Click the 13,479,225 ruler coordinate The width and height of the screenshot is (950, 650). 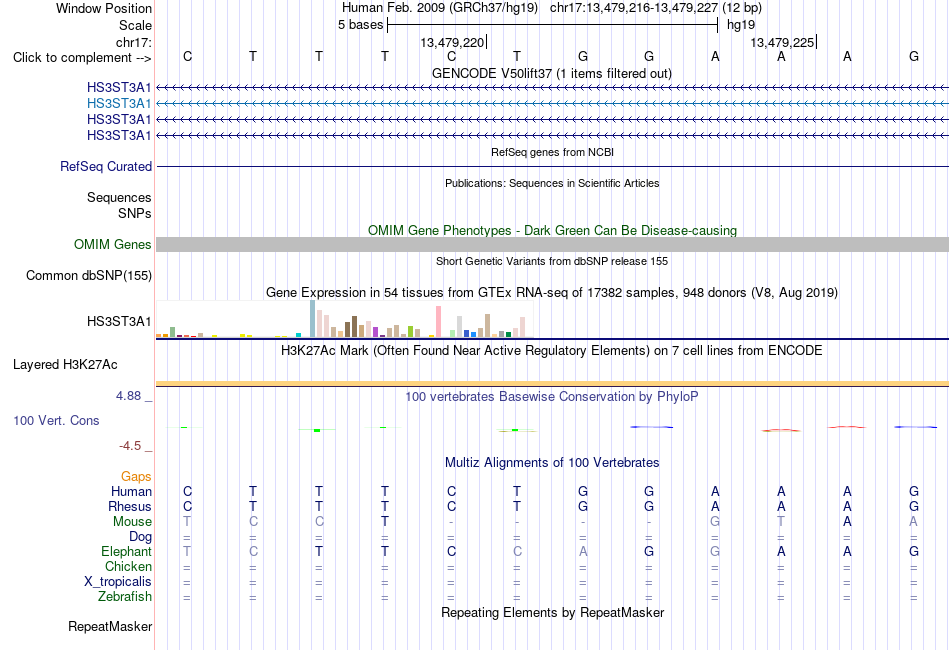point(782,42)
